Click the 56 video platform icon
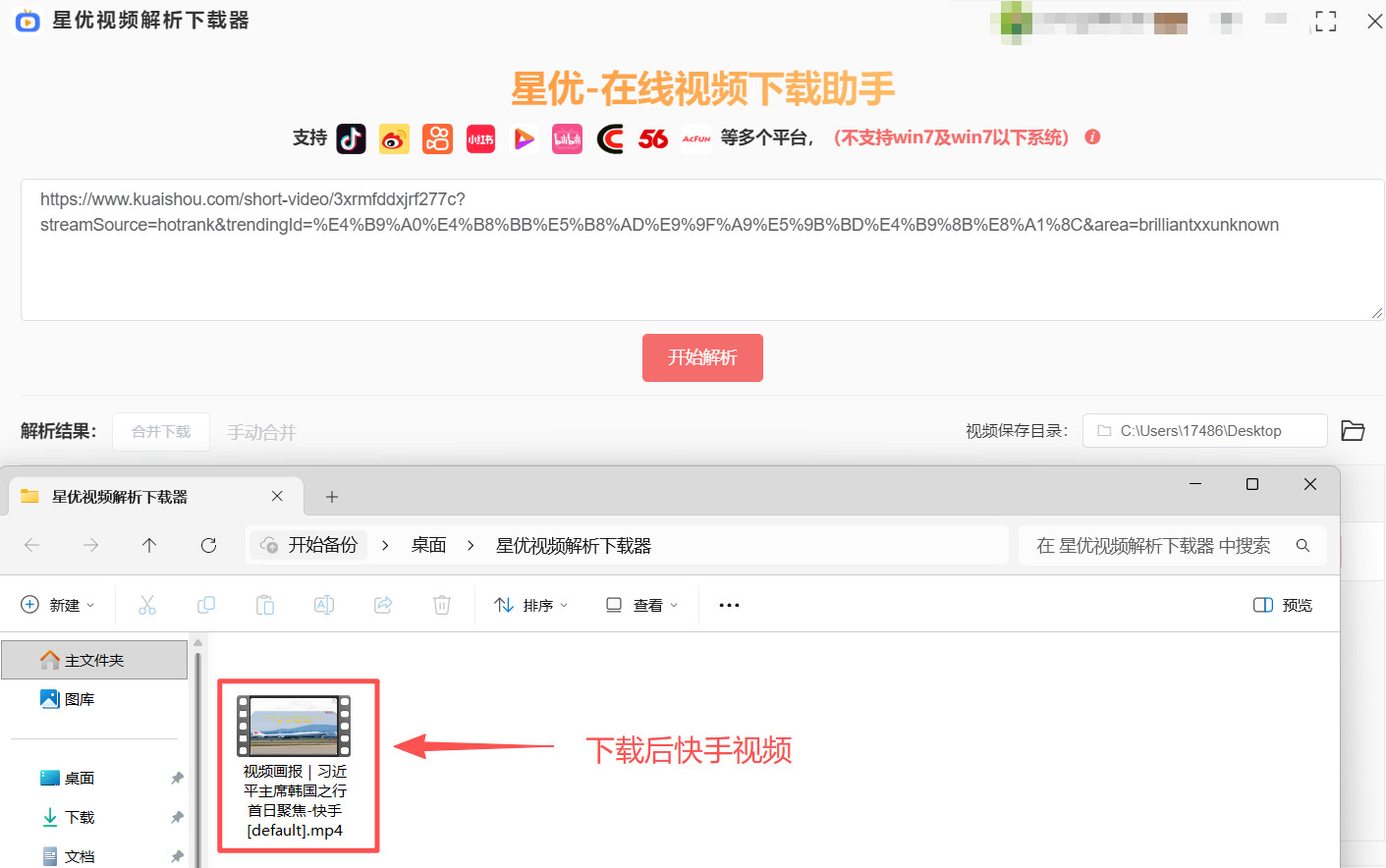 pyautogui.click(x=653, y=138)
